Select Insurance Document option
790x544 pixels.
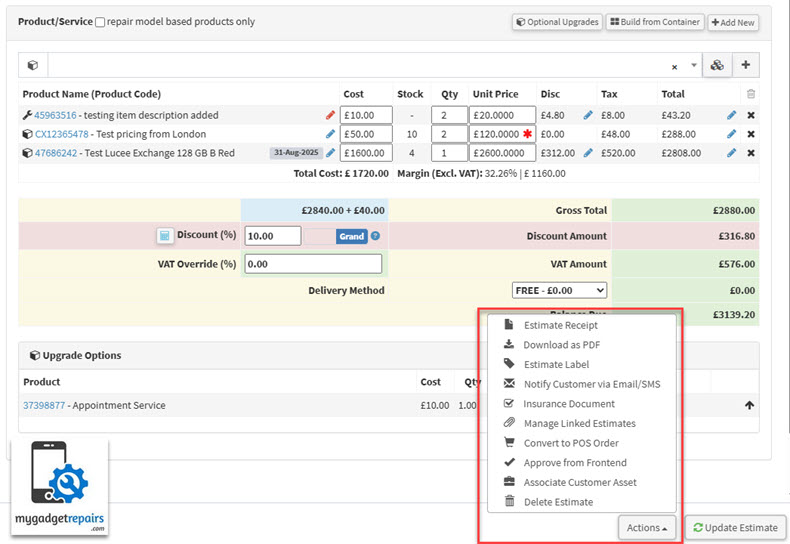pos(568,404)
